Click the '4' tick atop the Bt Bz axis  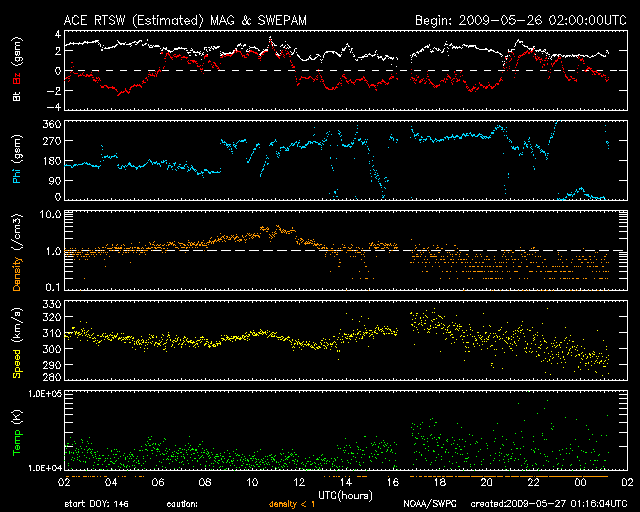click(x=58, y=34)
